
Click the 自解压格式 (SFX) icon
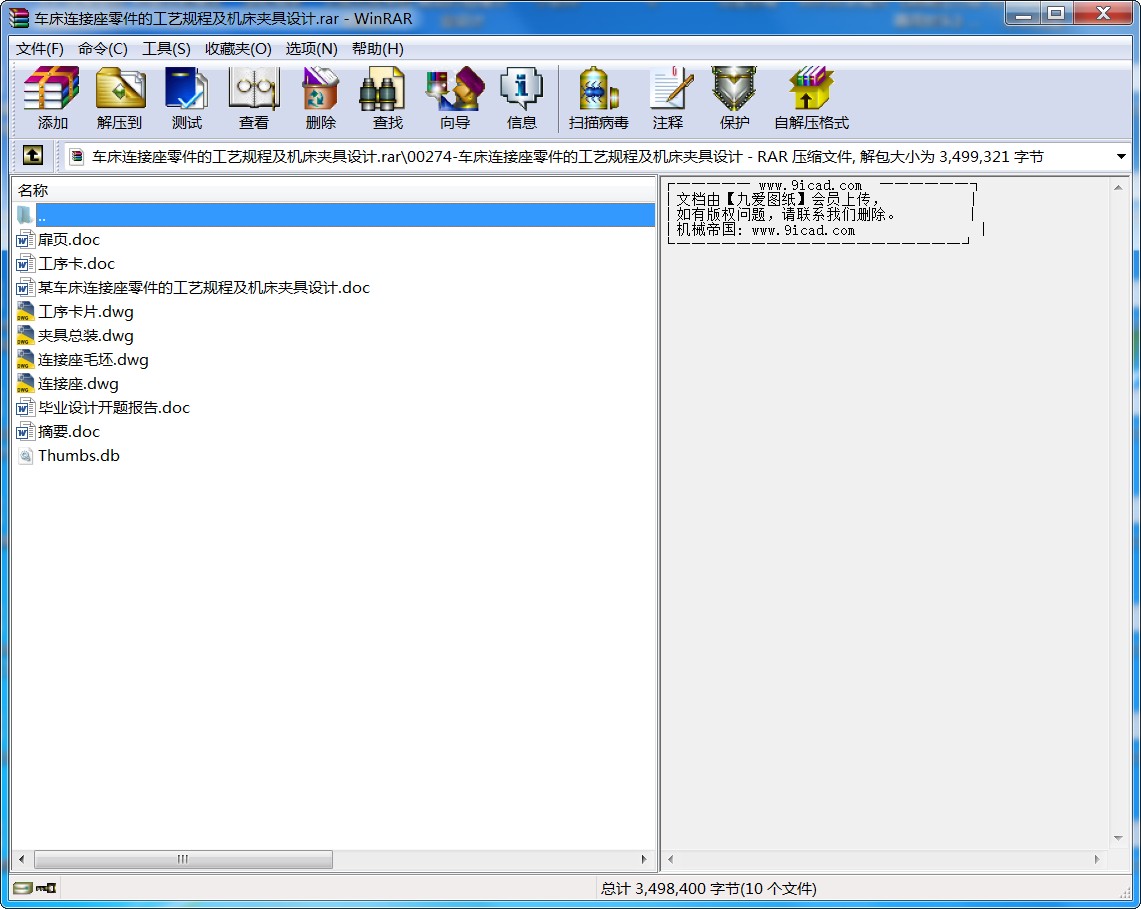[810, 98]
